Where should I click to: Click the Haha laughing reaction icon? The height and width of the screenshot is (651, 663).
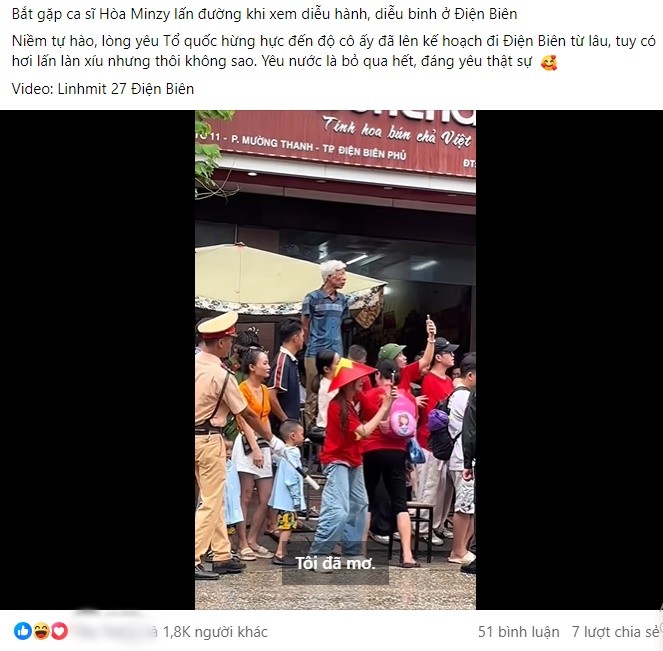[41, 631]
